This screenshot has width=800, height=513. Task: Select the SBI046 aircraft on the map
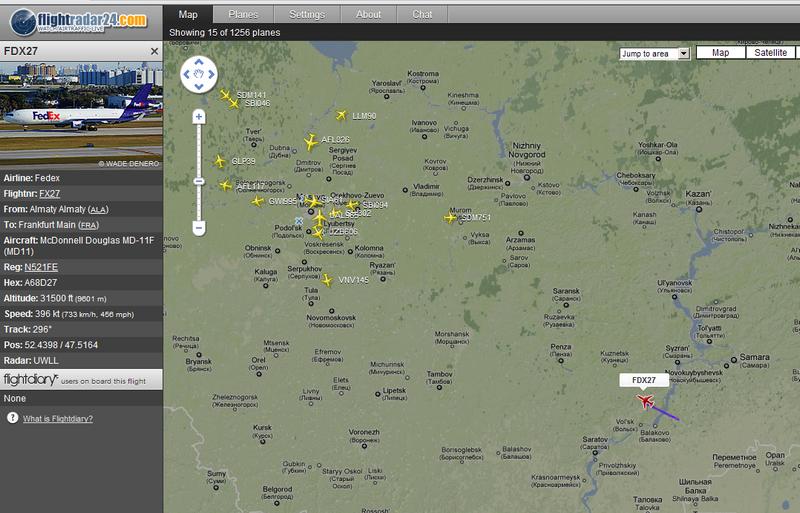(x=234, y=104)
